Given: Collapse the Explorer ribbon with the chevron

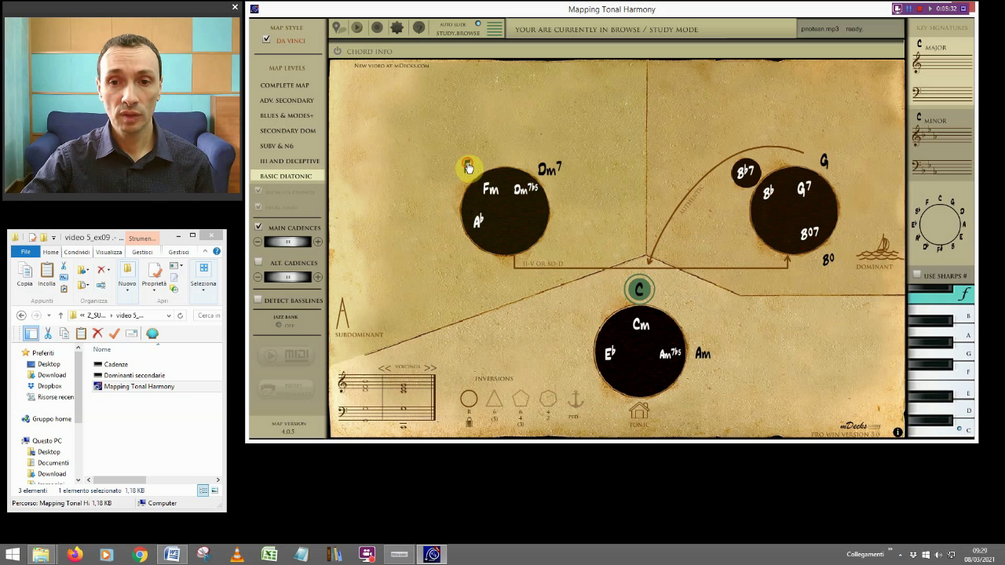Looking at the screenshot, I should click(205, 252).
